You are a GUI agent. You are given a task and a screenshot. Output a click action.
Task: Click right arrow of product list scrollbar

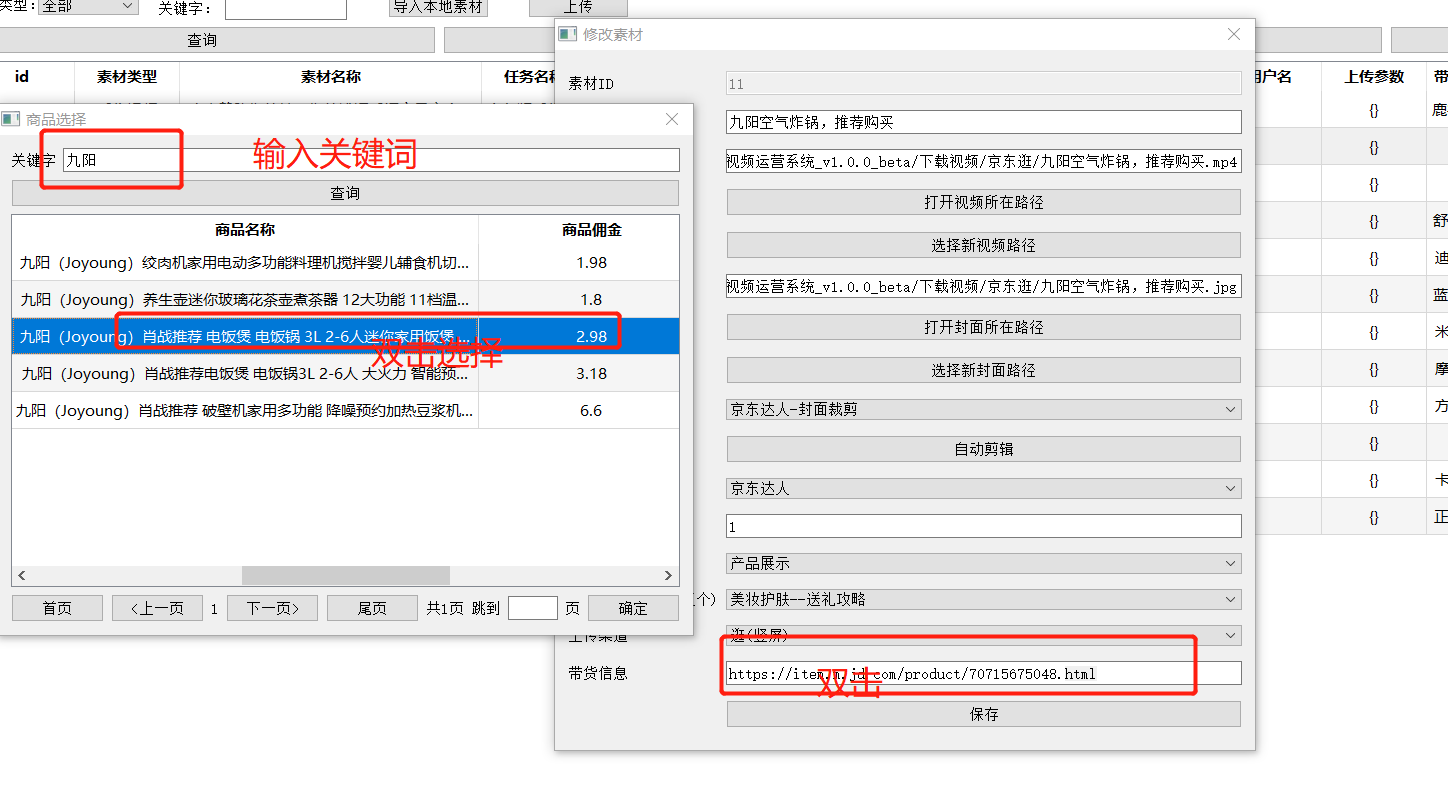coord(670,576)
